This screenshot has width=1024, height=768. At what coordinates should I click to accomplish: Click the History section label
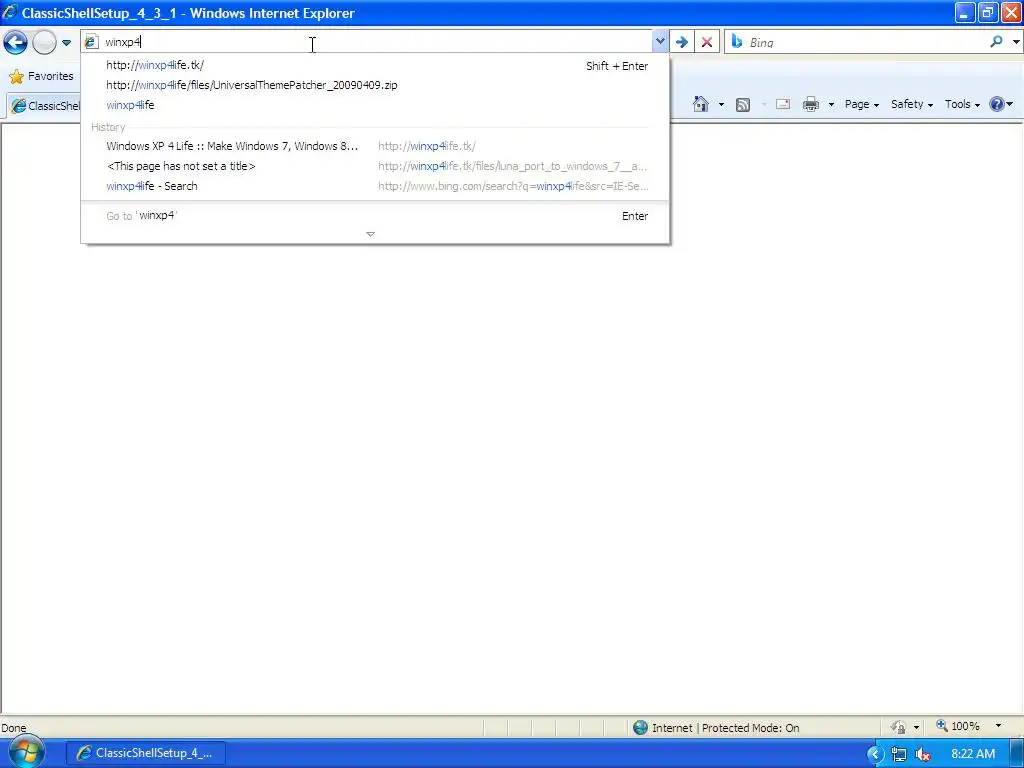coord(108,127)
